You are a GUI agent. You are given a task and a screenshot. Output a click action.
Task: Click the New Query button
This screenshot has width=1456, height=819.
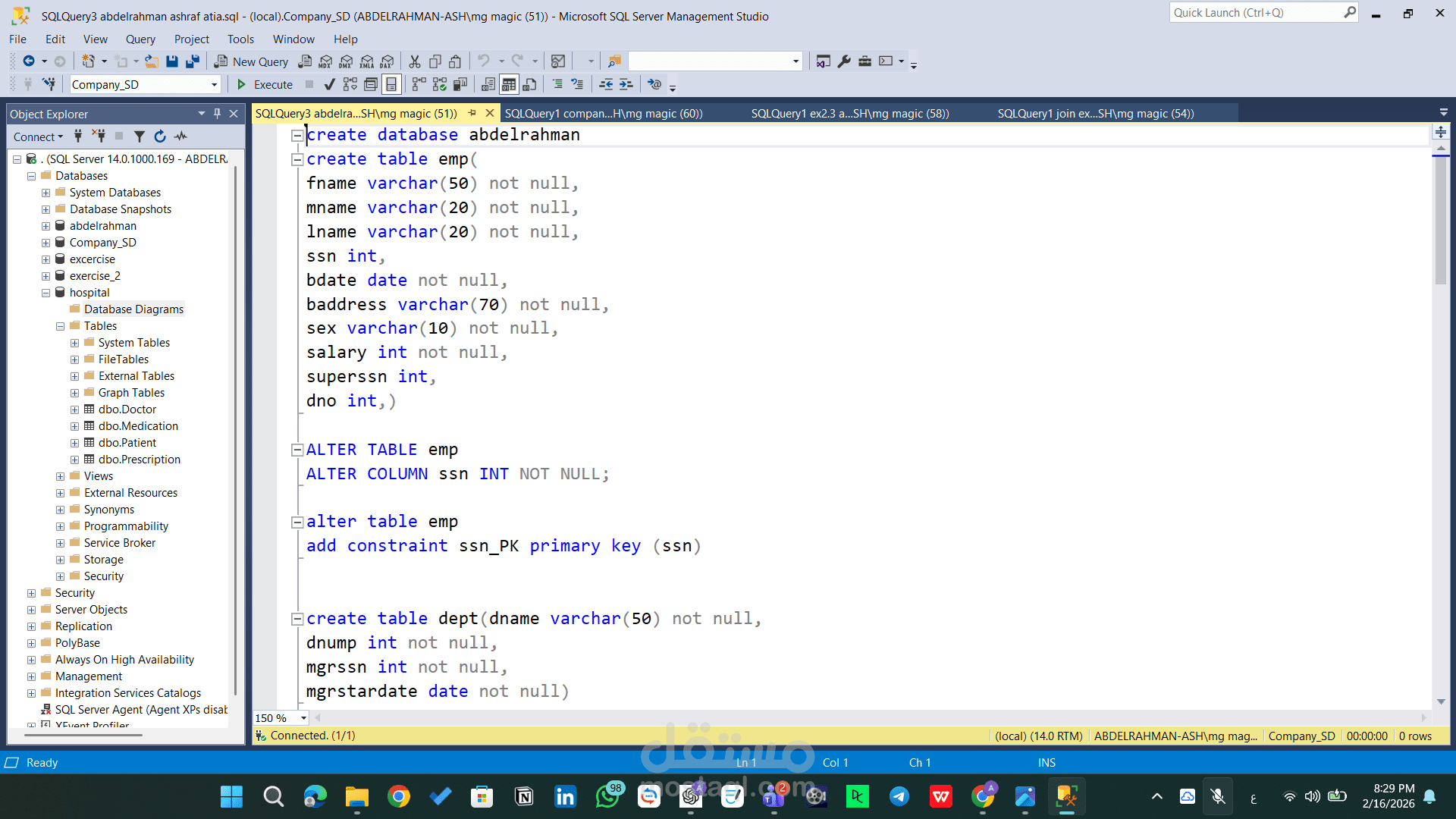coord(251,61)
